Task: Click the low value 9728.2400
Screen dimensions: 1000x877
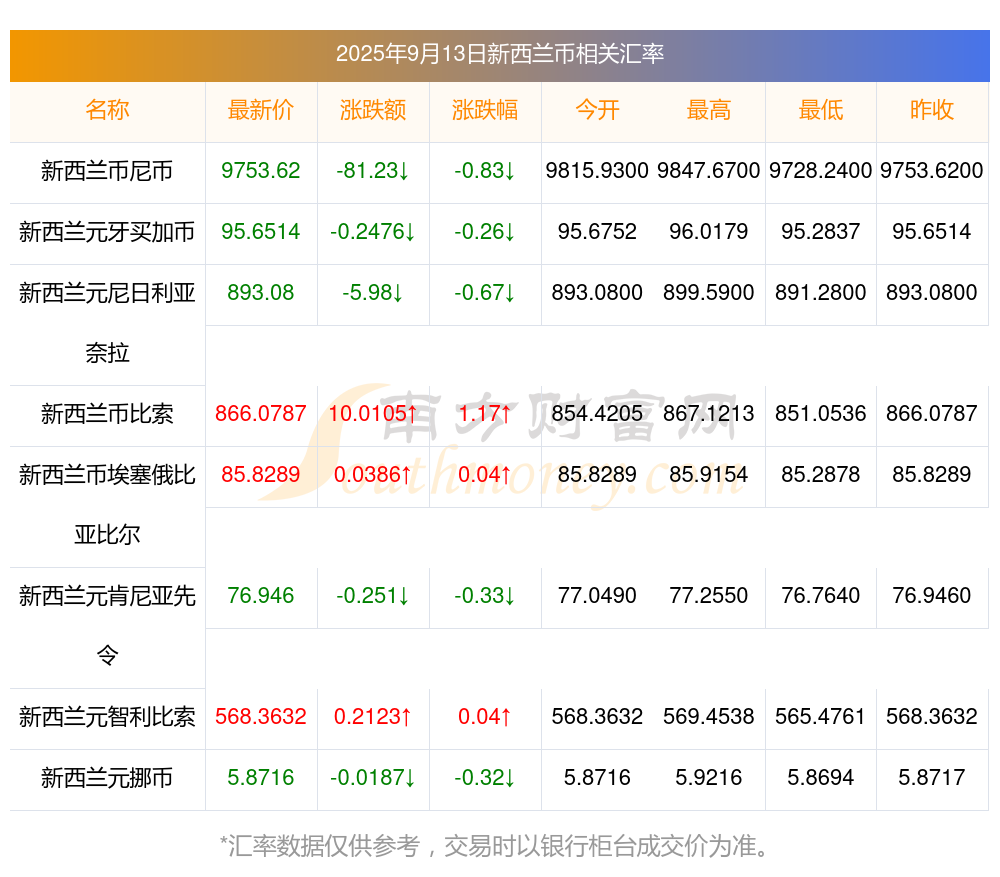Action: click(x=821, y=171)
